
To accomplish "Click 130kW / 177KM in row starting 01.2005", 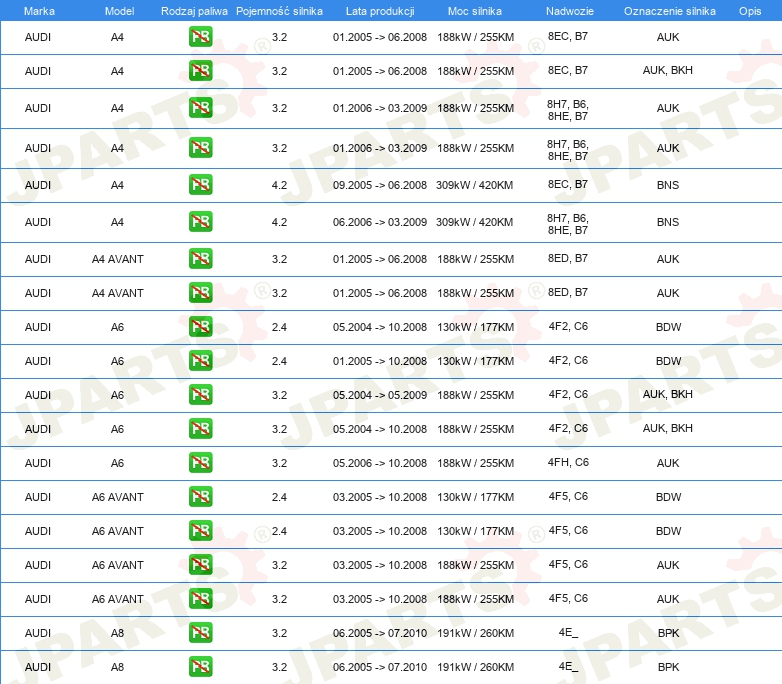I will [476, 361].
